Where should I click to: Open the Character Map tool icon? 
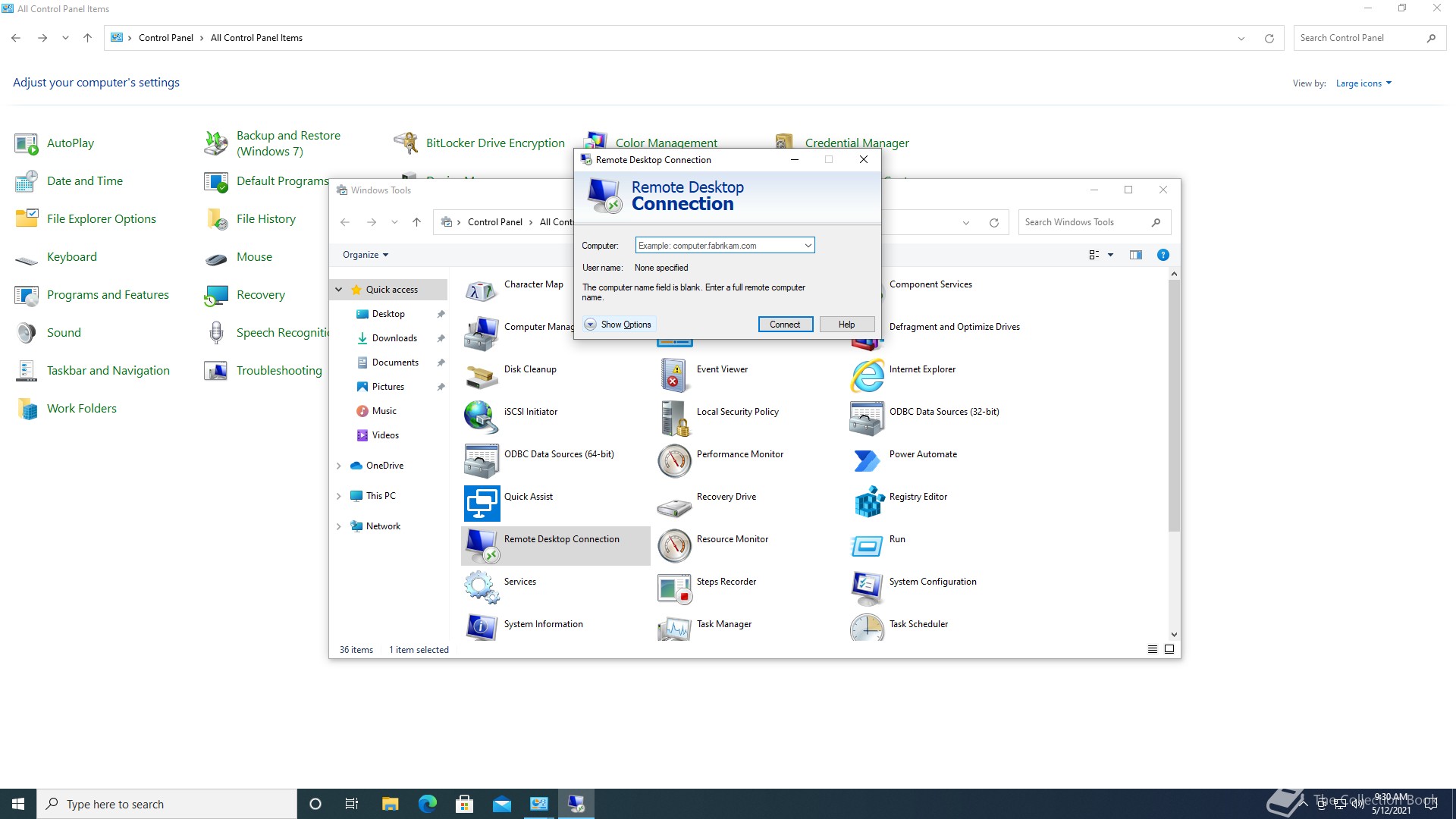coord(482,291)
